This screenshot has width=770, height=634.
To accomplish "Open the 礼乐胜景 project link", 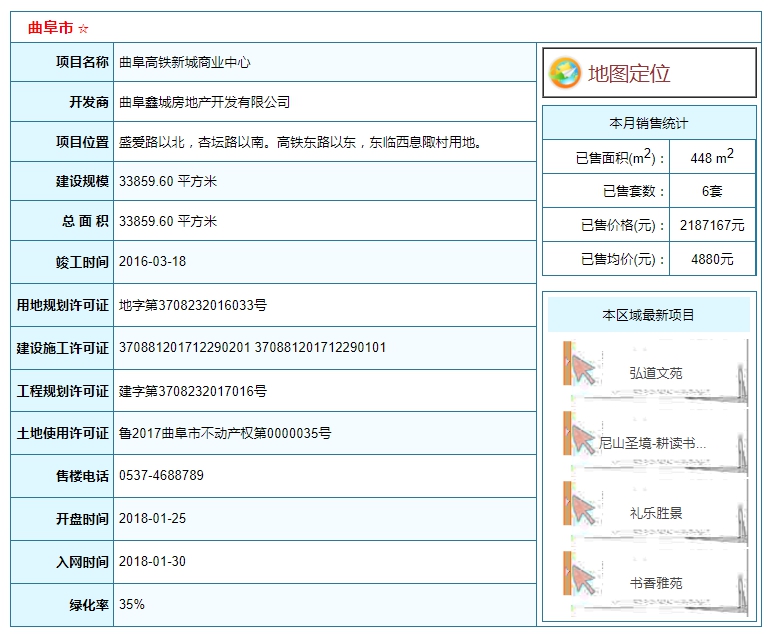I will (x=656, y=513).
